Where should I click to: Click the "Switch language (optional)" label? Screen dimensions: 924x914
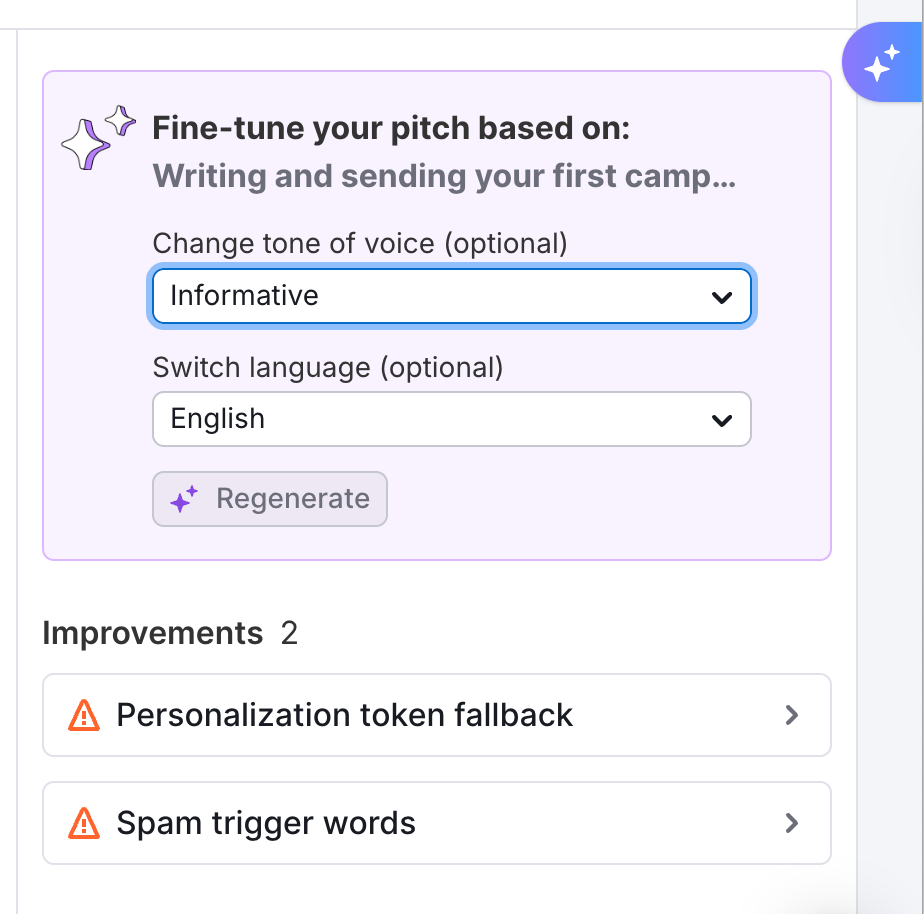[x=328, y=367]
